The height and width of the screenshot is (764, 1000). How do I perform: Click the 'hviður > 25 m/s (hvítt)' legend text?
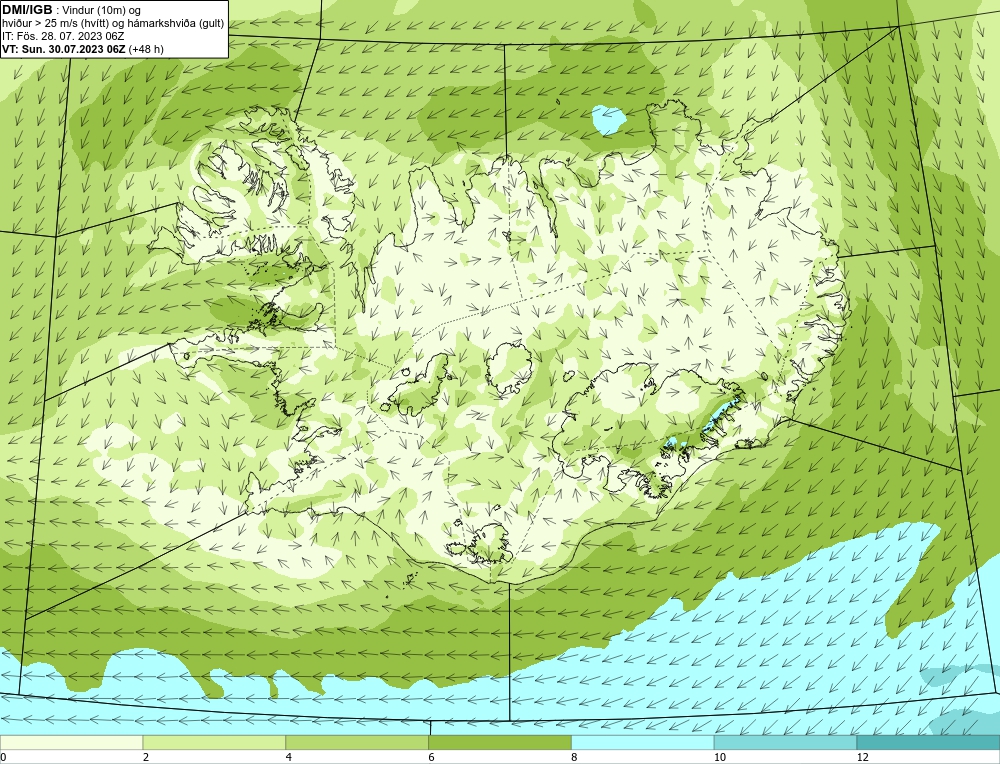[x=53, y=24]
